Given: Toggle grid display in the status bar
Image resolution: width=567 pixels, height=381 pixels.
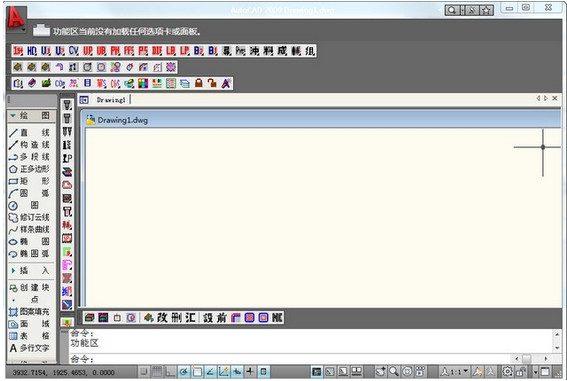Looking at the screenshot, I should (x=157, y=372).
